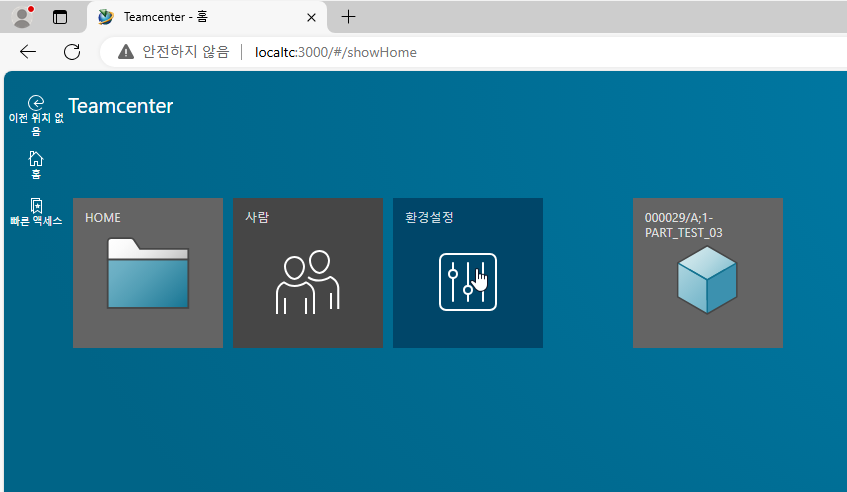Open 빠른 액세스 quick access bookmark icon
Image resolution: width=847 pixels, height=492 pixels.
click(x=36, y=205)
